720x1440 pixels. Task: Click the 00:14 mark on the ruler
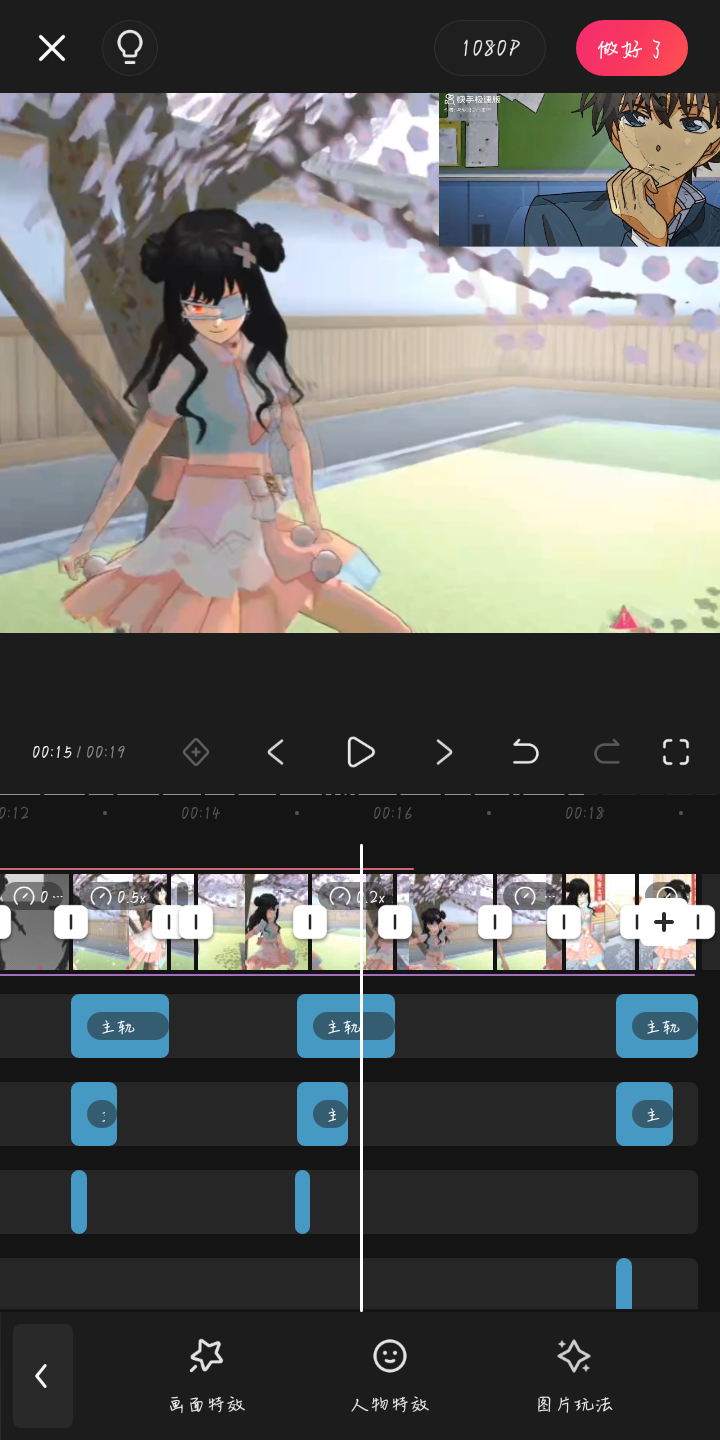coord(200,813)
